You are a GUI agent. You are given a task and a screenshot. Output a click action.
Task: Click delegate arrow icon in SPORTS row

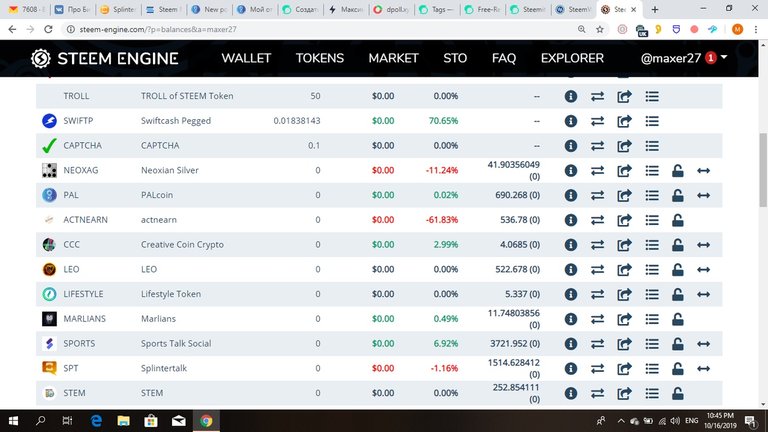click(x=703, y=344)
